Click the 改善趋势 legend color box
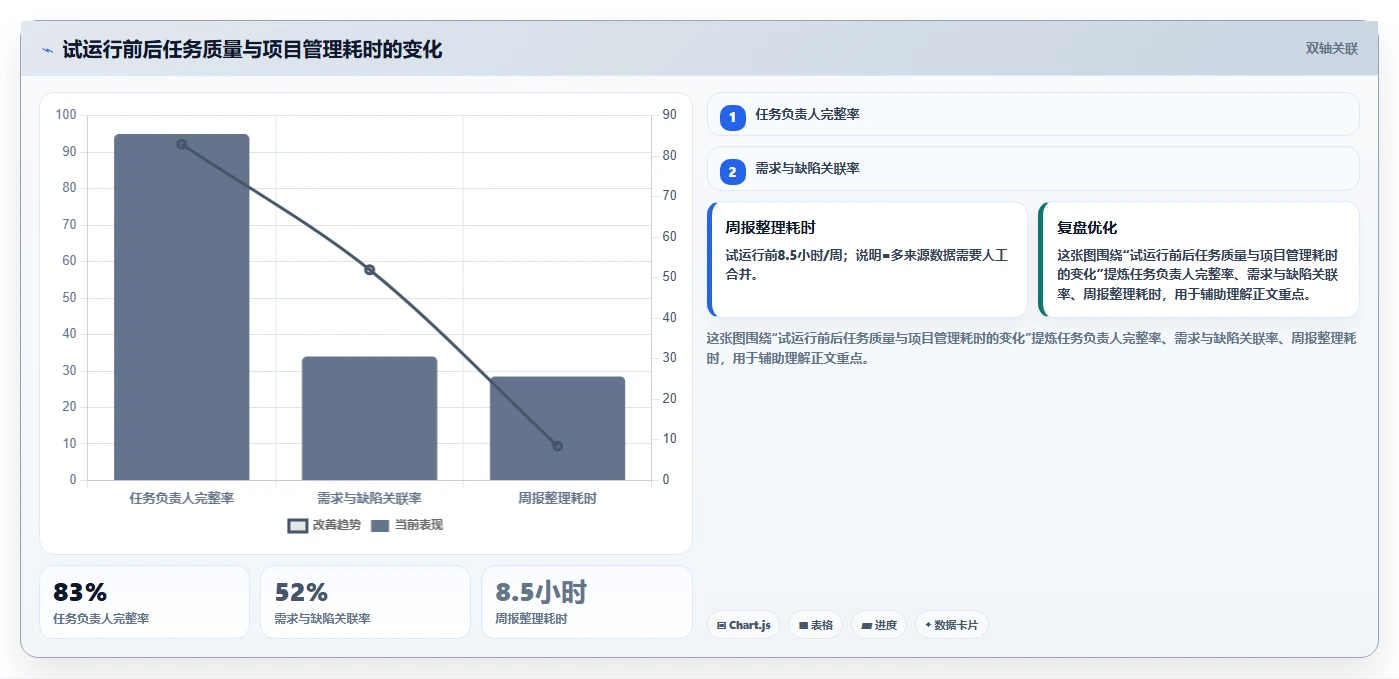 point(297,526)
